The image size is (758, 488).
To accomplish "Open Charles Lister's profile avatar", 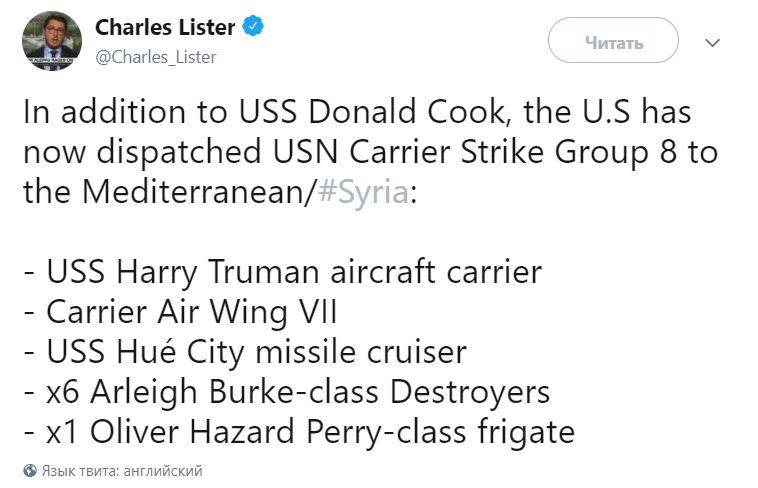I will point(52,41).
